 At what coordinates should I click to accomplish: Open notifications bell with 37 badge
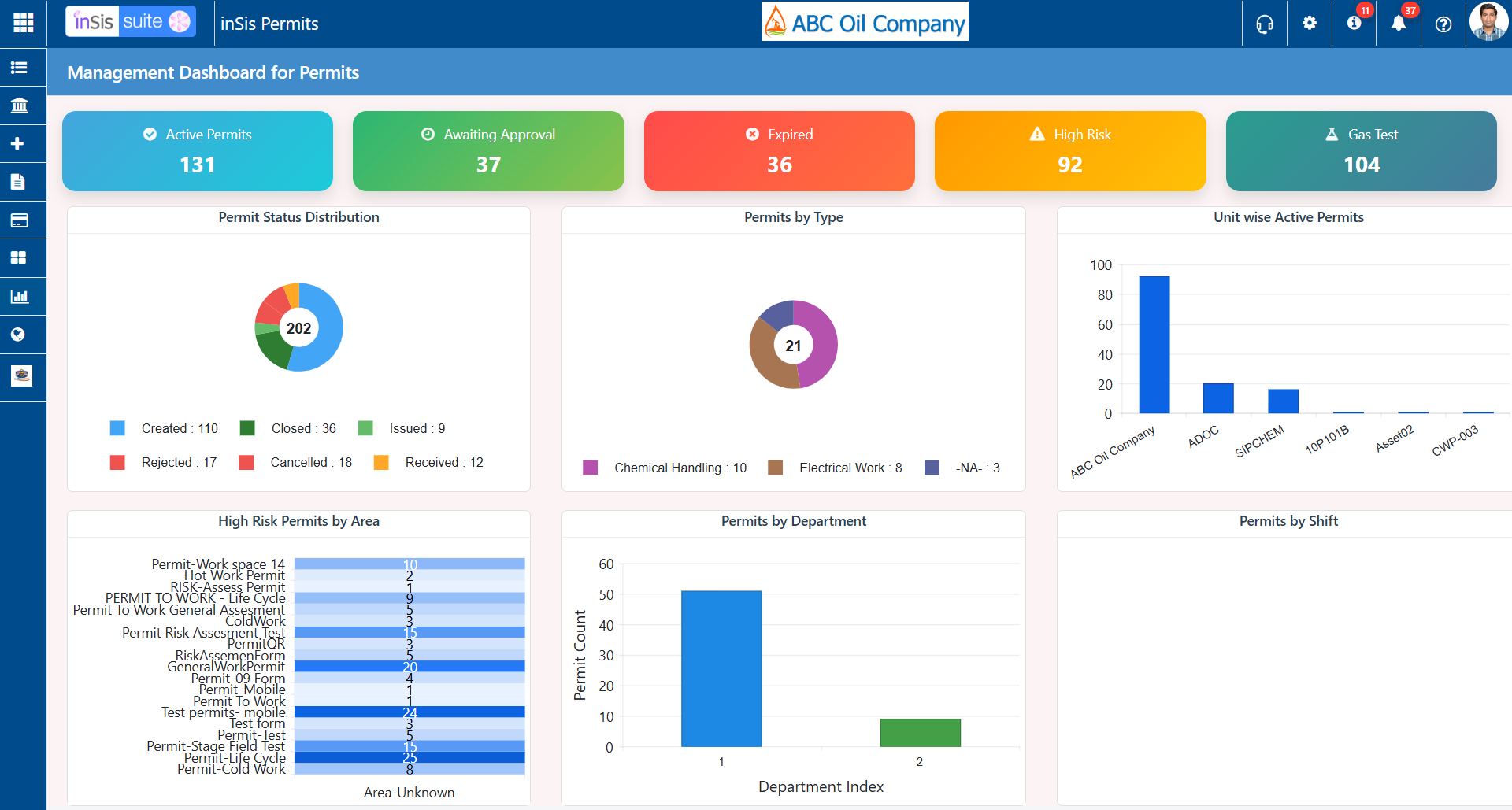[1399, 23]
